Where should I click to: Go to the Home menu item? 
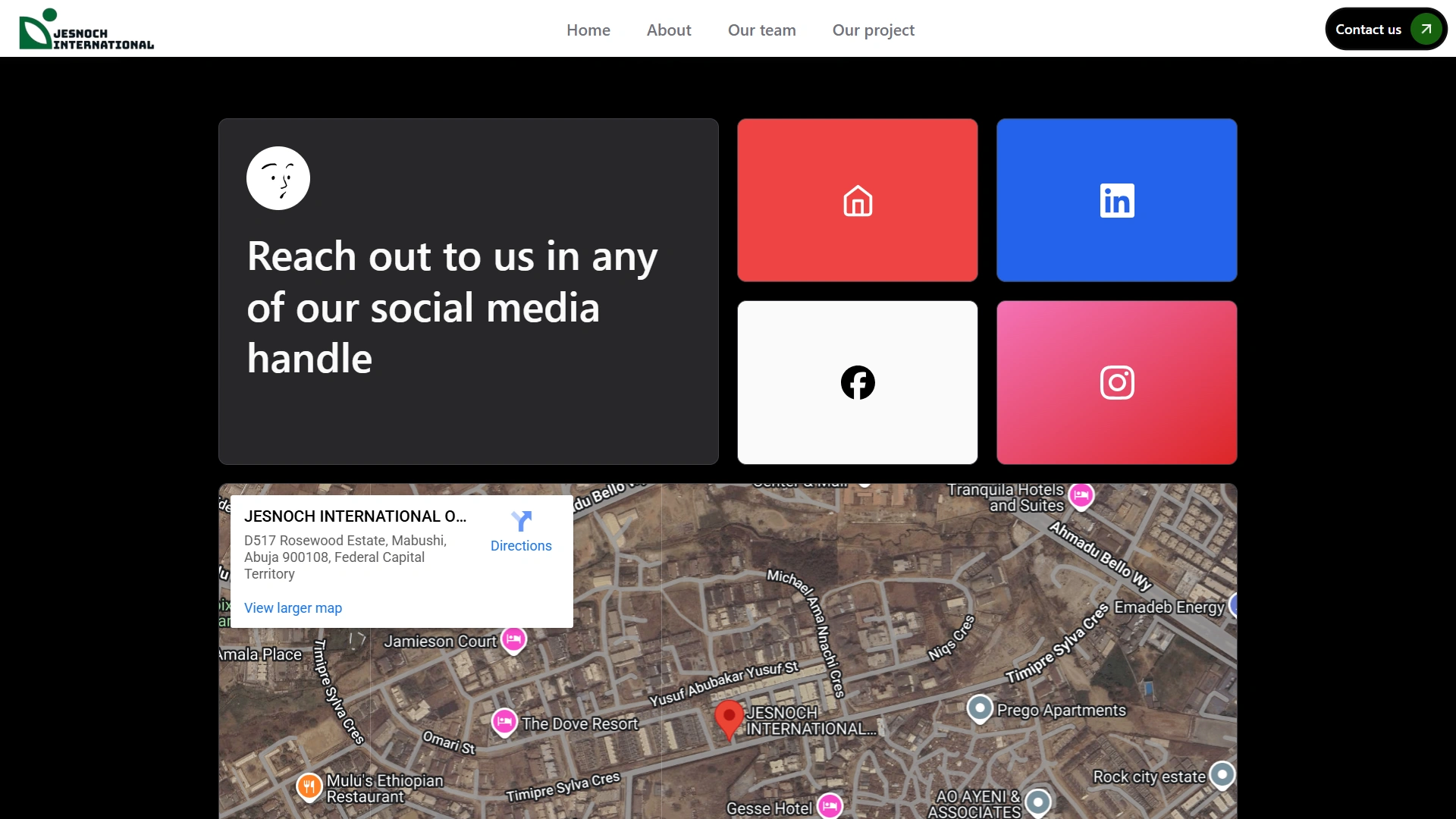pyautogui.click(x=588, y=30)
